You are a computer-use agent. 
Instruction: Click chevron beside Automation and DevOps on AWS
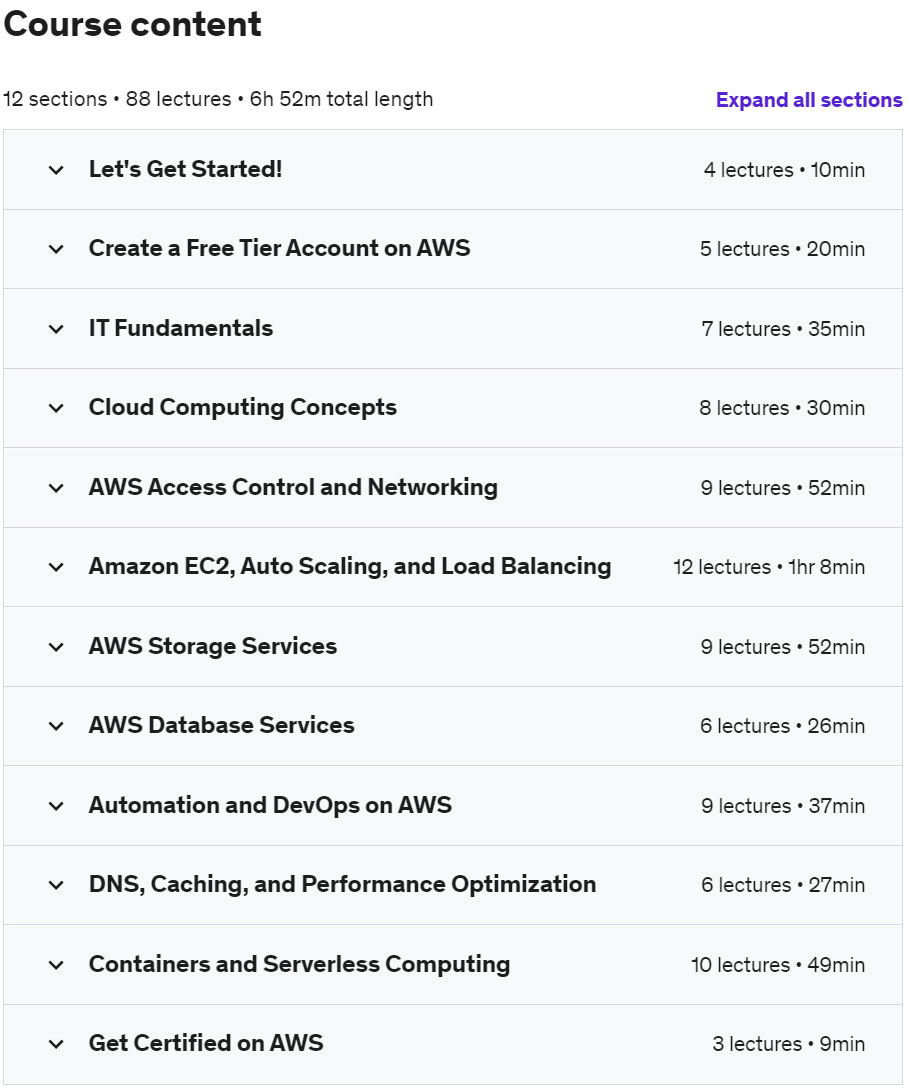coord(56,806)
